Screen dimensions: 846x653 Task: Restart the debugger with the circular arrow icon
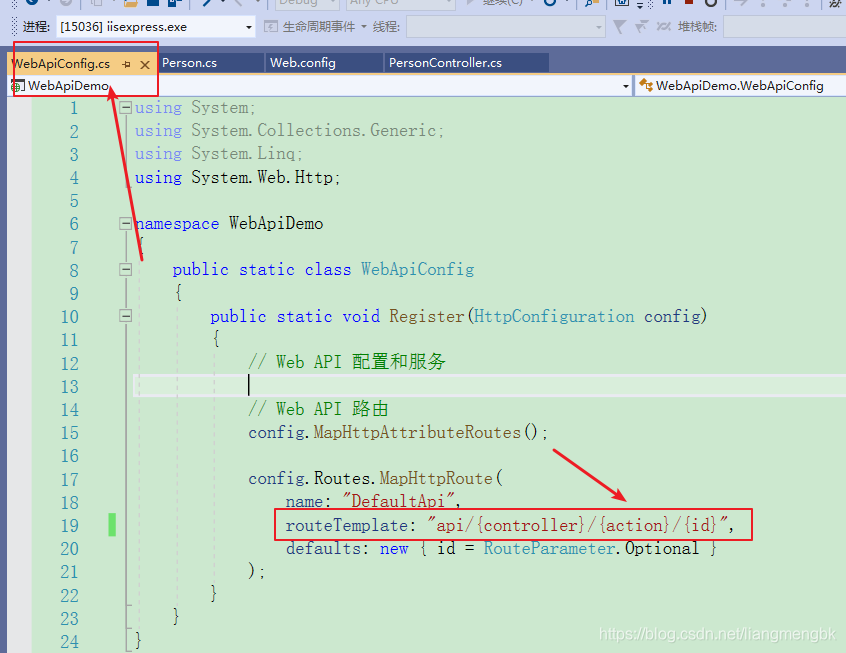coord(709,5)
